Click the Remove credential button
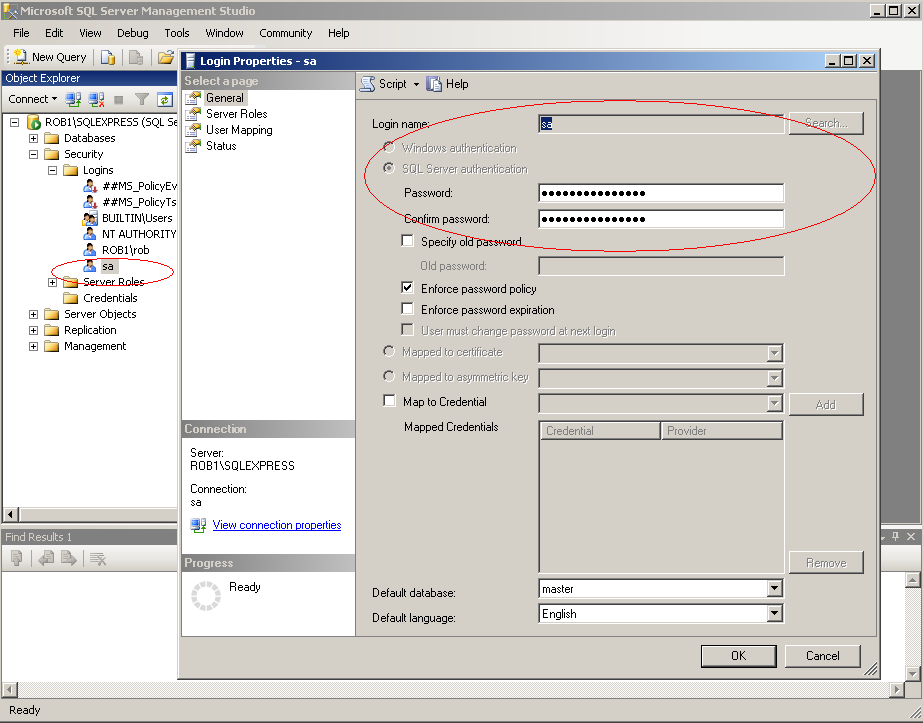Viewport: 923px width, 723px height. click(x=826, y=562)
